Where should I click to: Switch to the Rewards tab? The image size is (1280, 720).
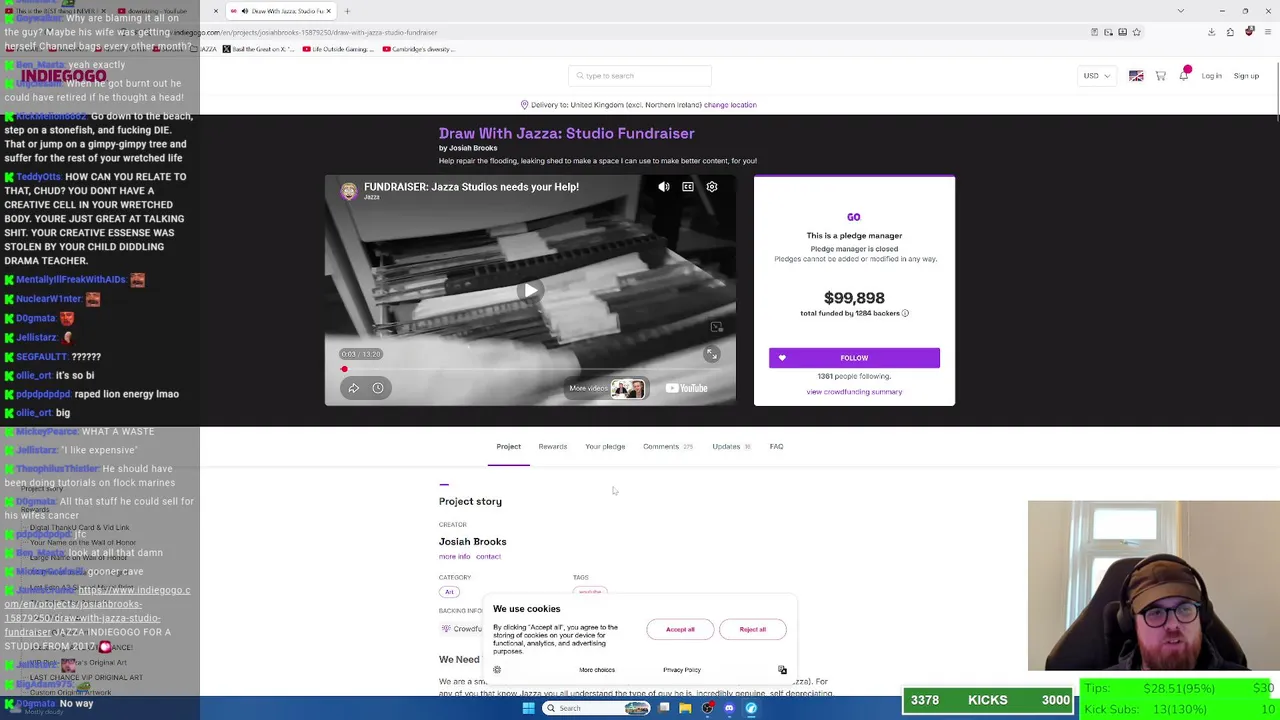(552, 447)
